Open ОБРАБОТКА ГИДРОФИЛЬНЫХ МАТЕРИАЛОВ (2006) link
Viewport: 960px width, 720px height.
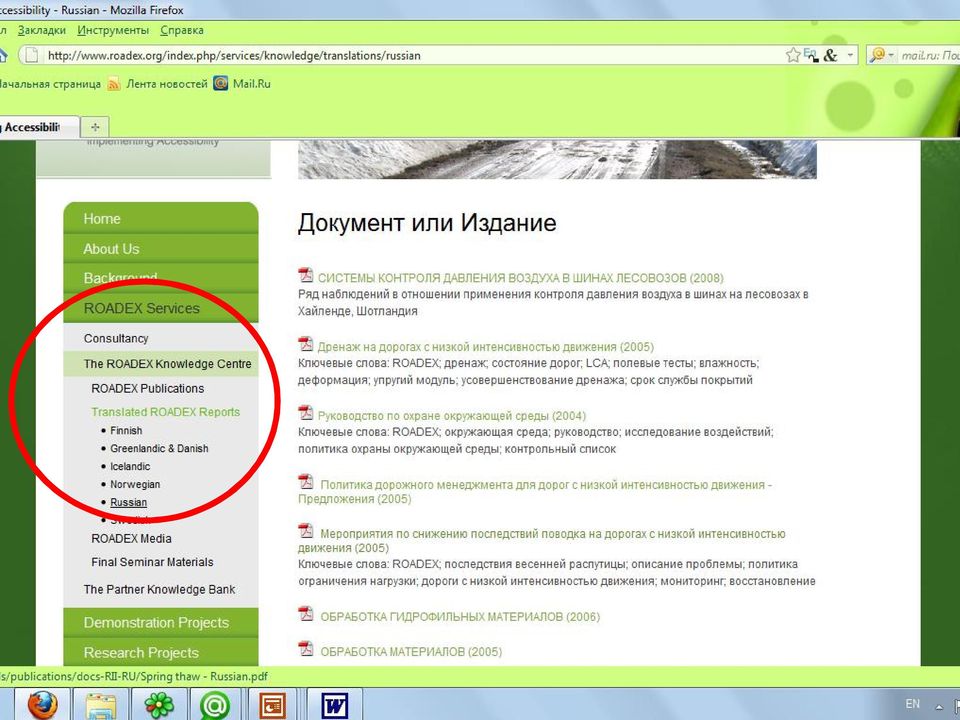point(460,617)
